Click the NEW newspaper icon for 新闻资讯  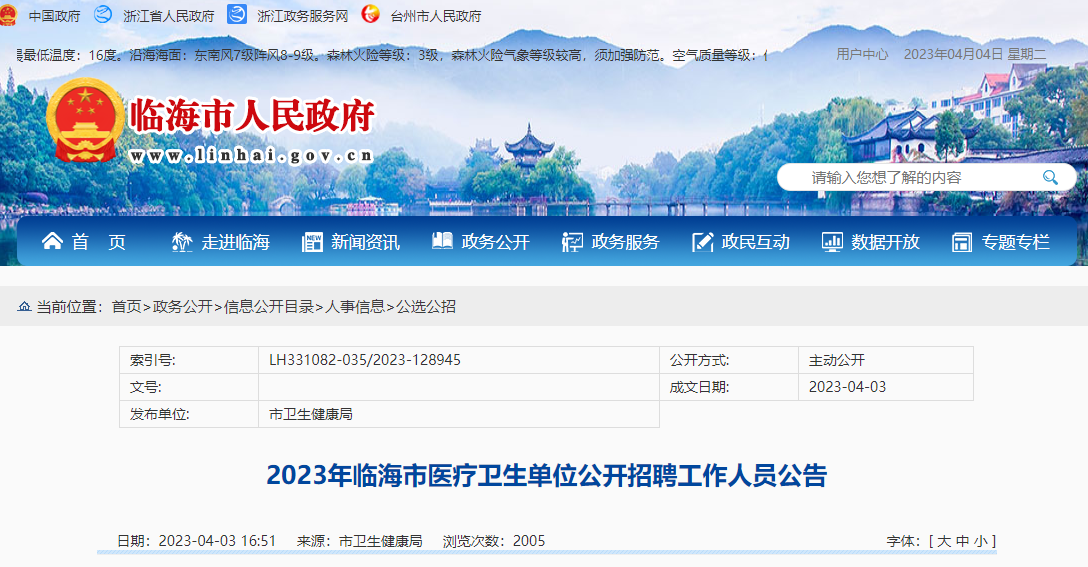[312, 242]
